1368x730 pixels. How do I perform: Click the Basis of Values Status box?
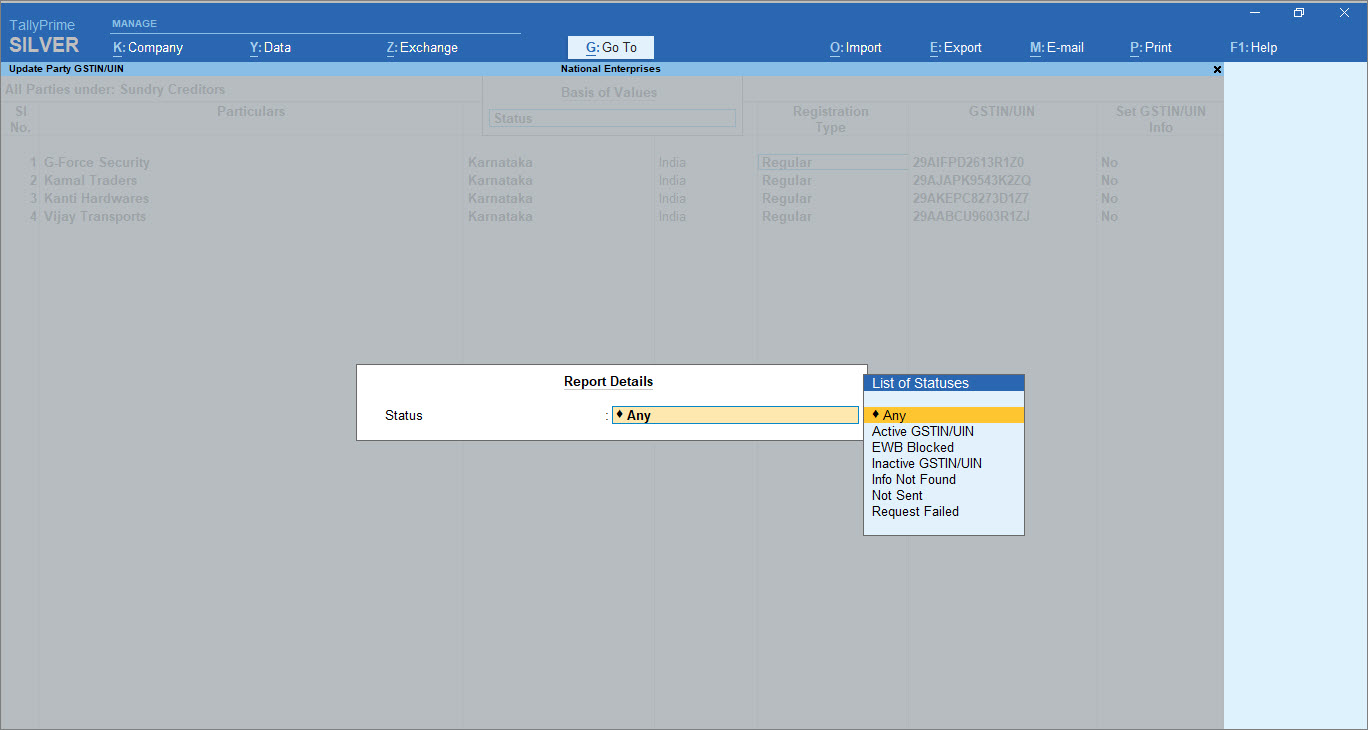(x=612, y=118)
